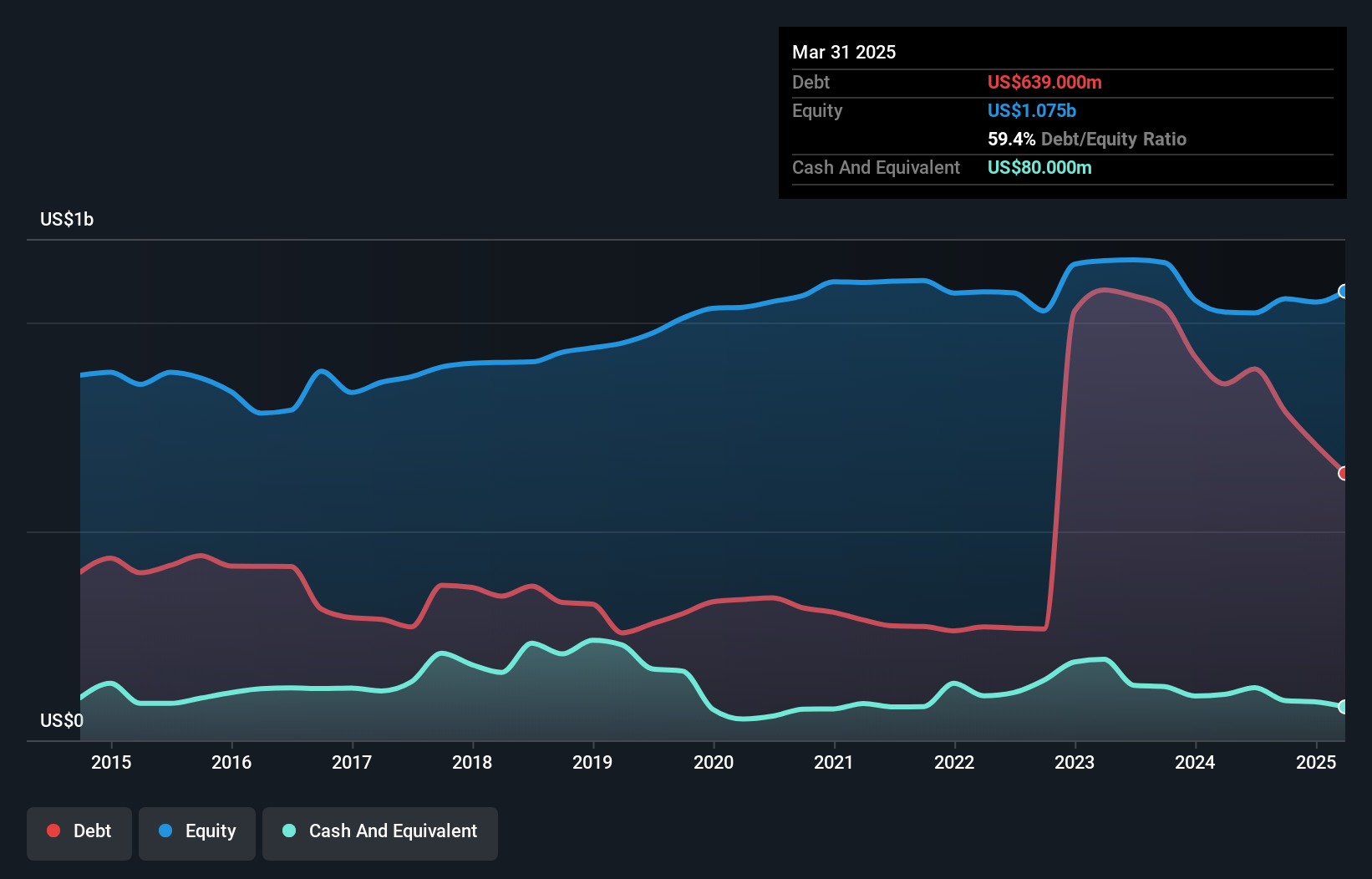Click the US$0 y-axis label
This screenshot has height=879, width=1372.
click(x=62, y=720)
